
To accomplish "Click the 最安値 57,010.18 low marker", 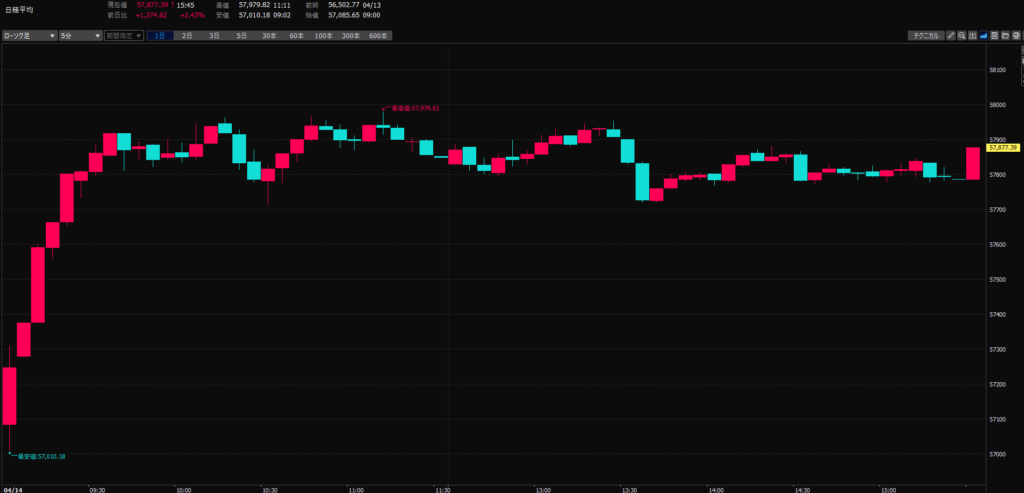I will (40, 456).
